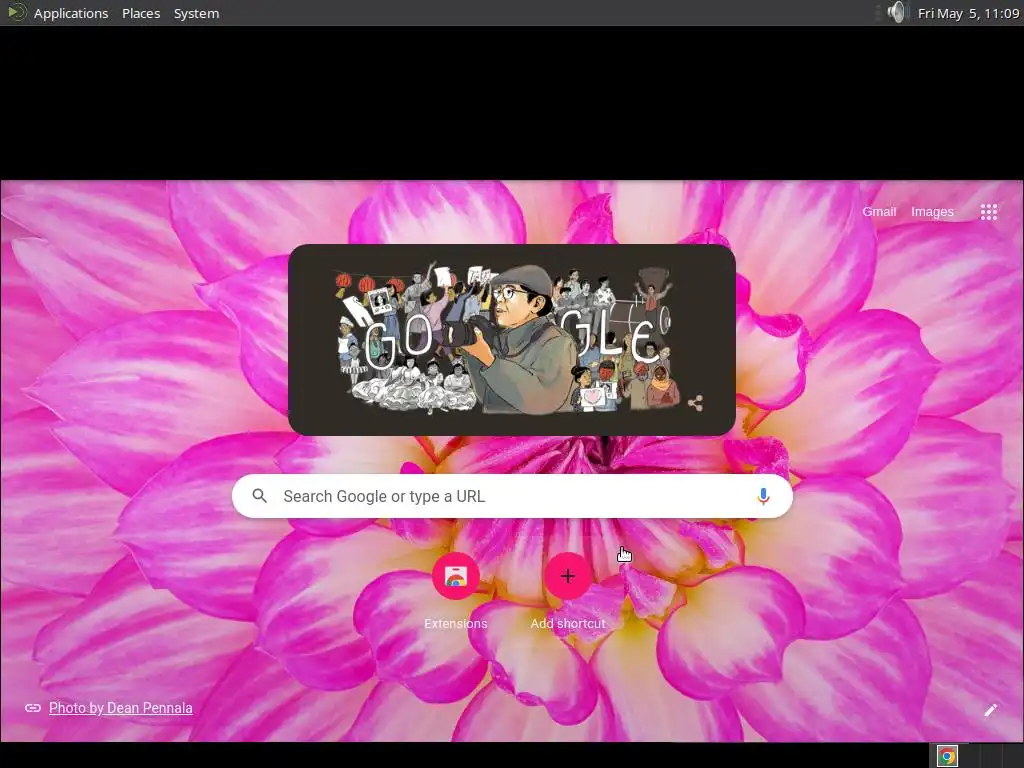
Task: Click the link icon beside photo credit
Action: 33,708
